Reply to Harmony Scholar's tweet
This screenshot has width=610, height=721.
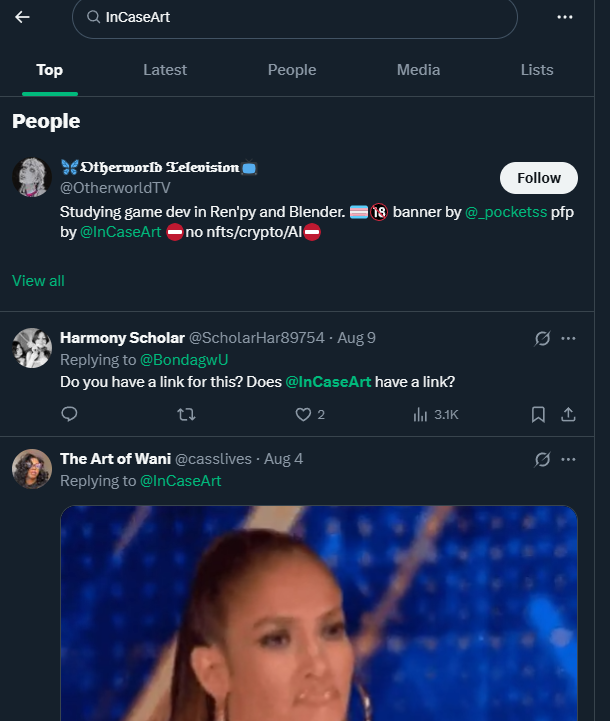(x=69, y=414)
